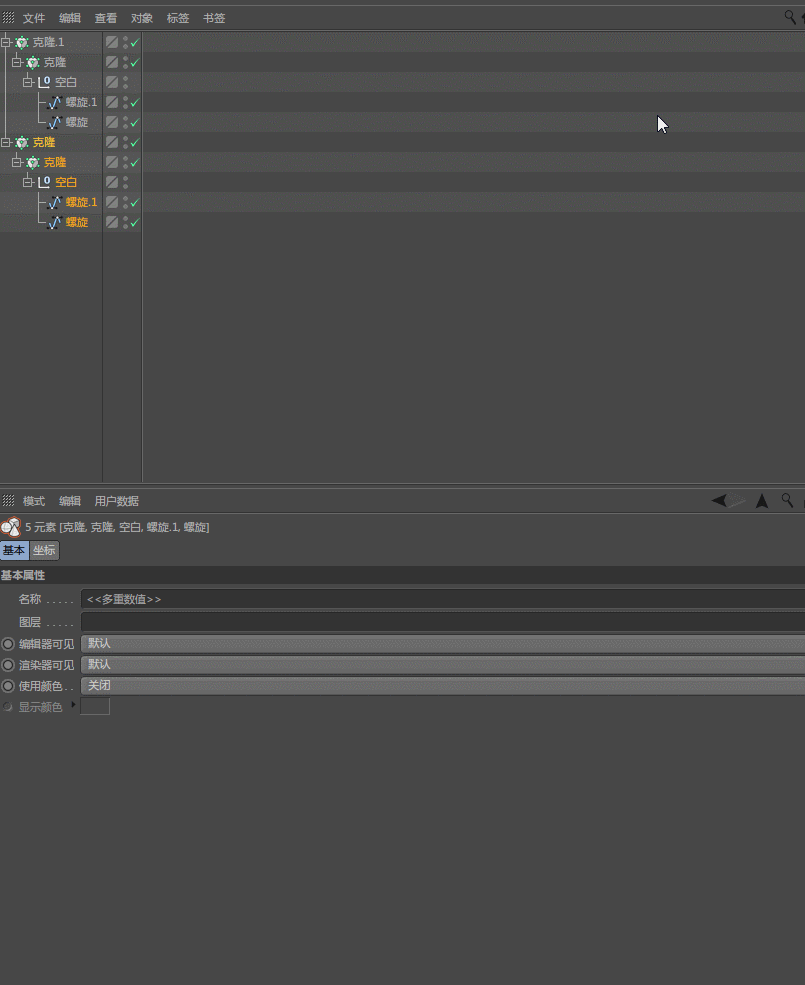Click the back arrow in Attribute Manager
Image resolution: width=805 pixels, height=985 pixels.
[719, 500]
